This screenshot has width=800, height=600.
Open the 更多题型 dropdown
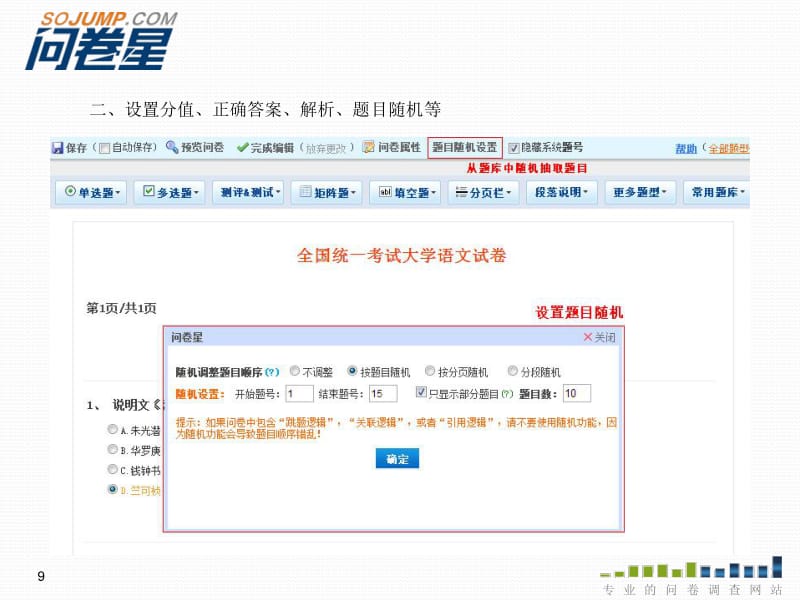tap(641, 192)
